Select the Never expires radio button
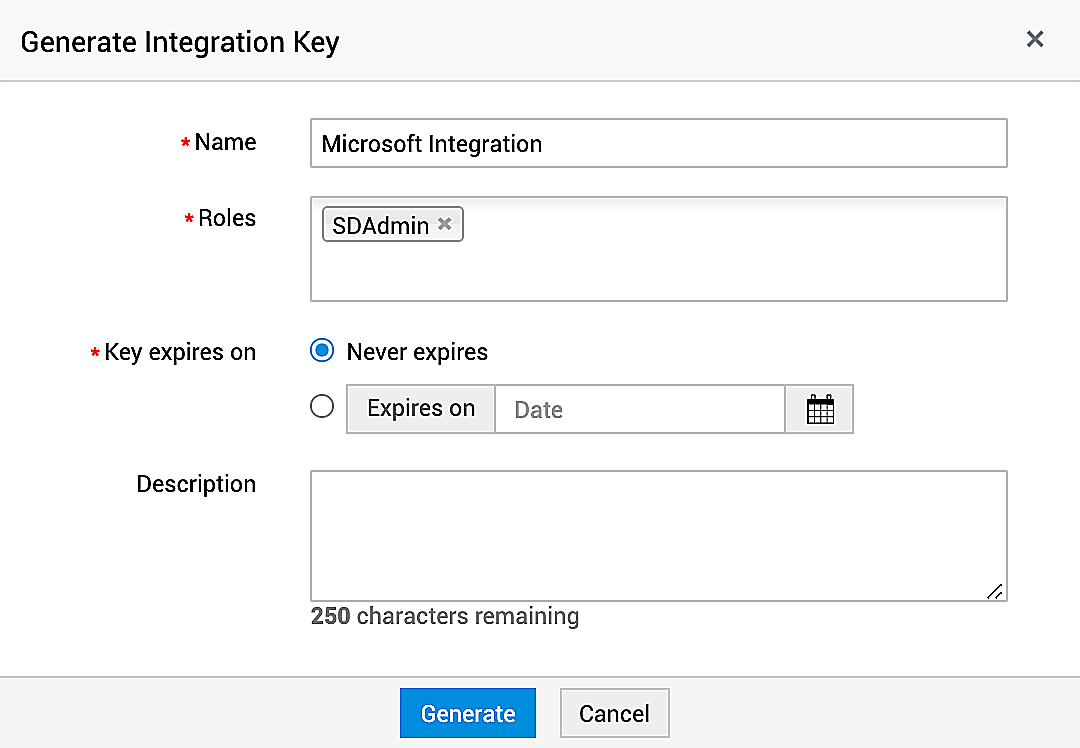This screenshot has width=1080, height=748. [x=322, y=351]
